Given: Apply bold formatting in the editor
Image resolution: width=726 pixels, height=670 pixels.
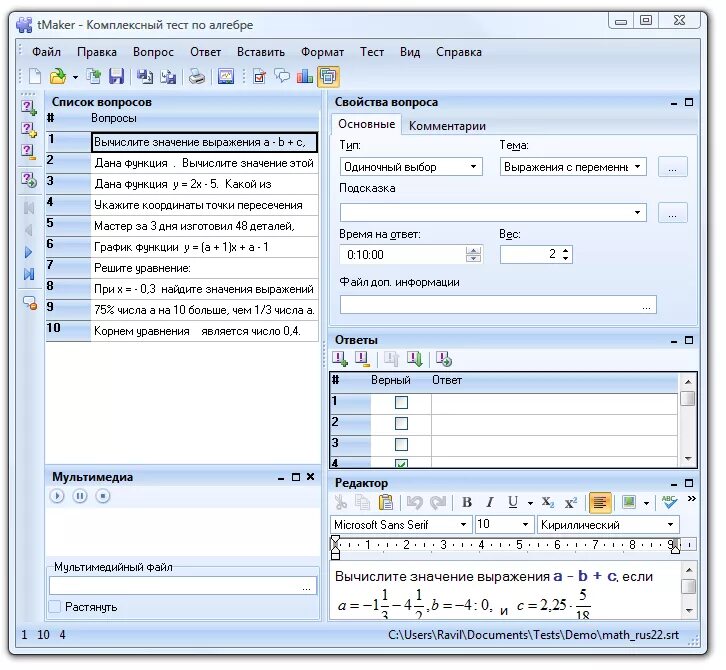Looking at the screenshot, I should (x=467, y=502).
